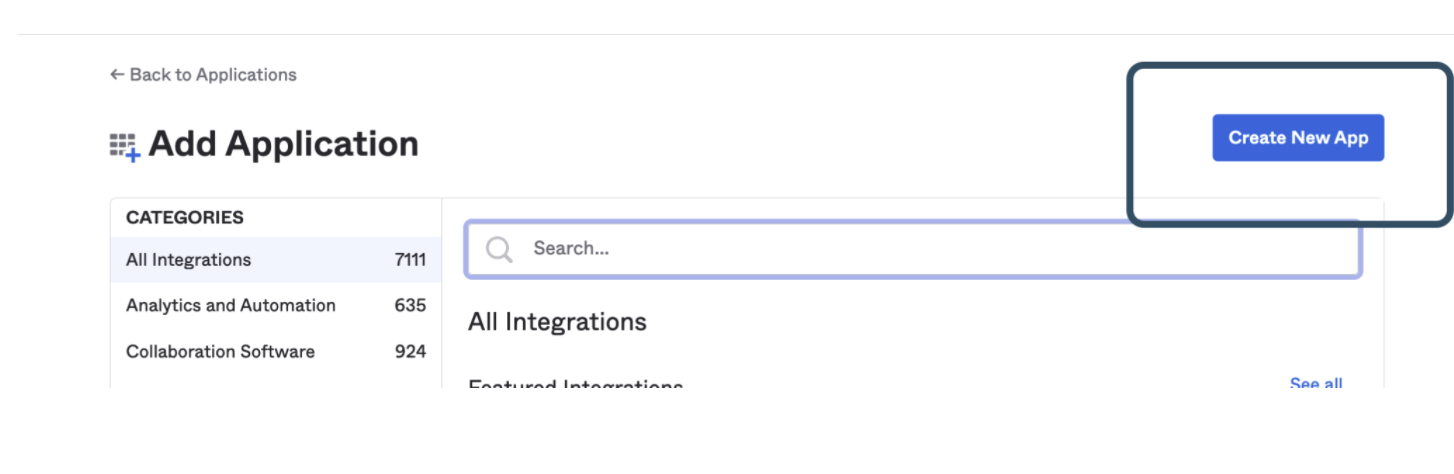This screenshot has width=1454, height=474.
Task: Click the plus sign on Add Application icon
Action: [x=133, y=156]
